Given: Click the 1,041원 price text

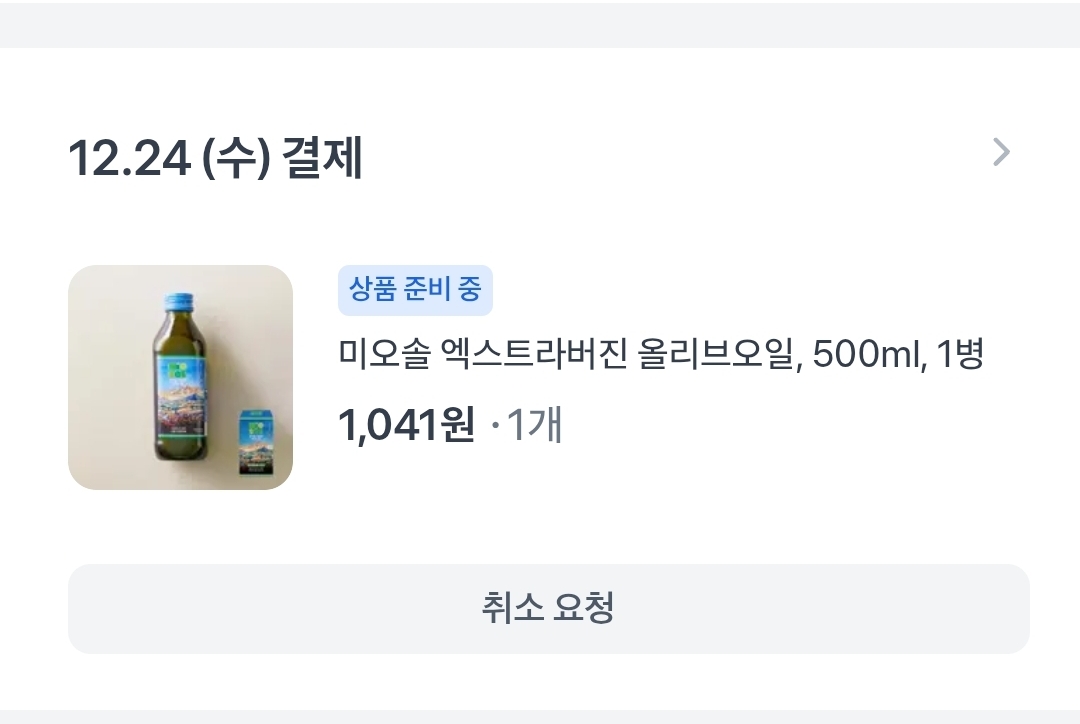Looking at the screenshot, I should click(406, 426).
